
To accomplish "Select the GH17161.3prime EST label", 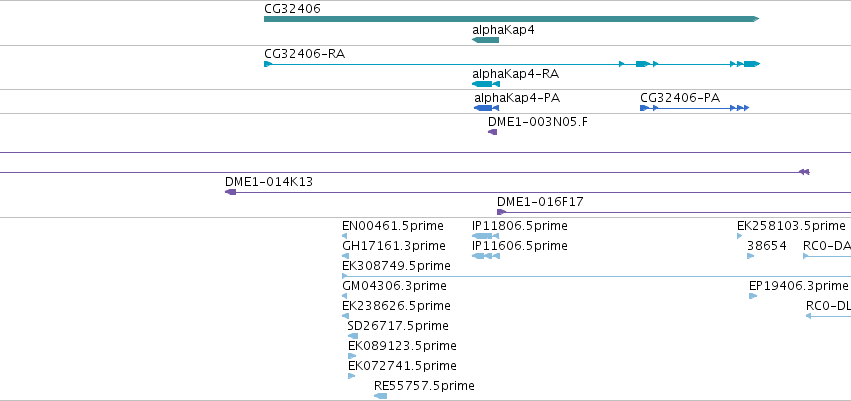I will [393, 246].
